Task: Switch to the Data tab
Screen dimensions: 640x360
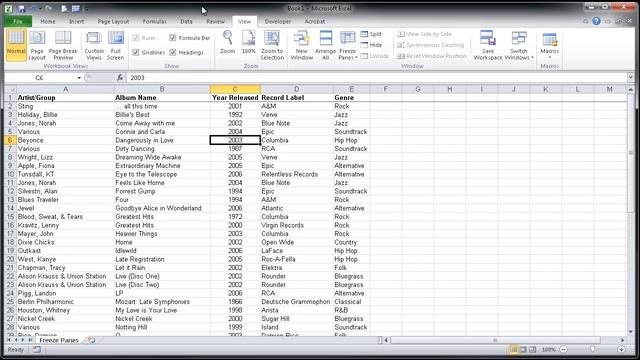Action: pos(186,21)
